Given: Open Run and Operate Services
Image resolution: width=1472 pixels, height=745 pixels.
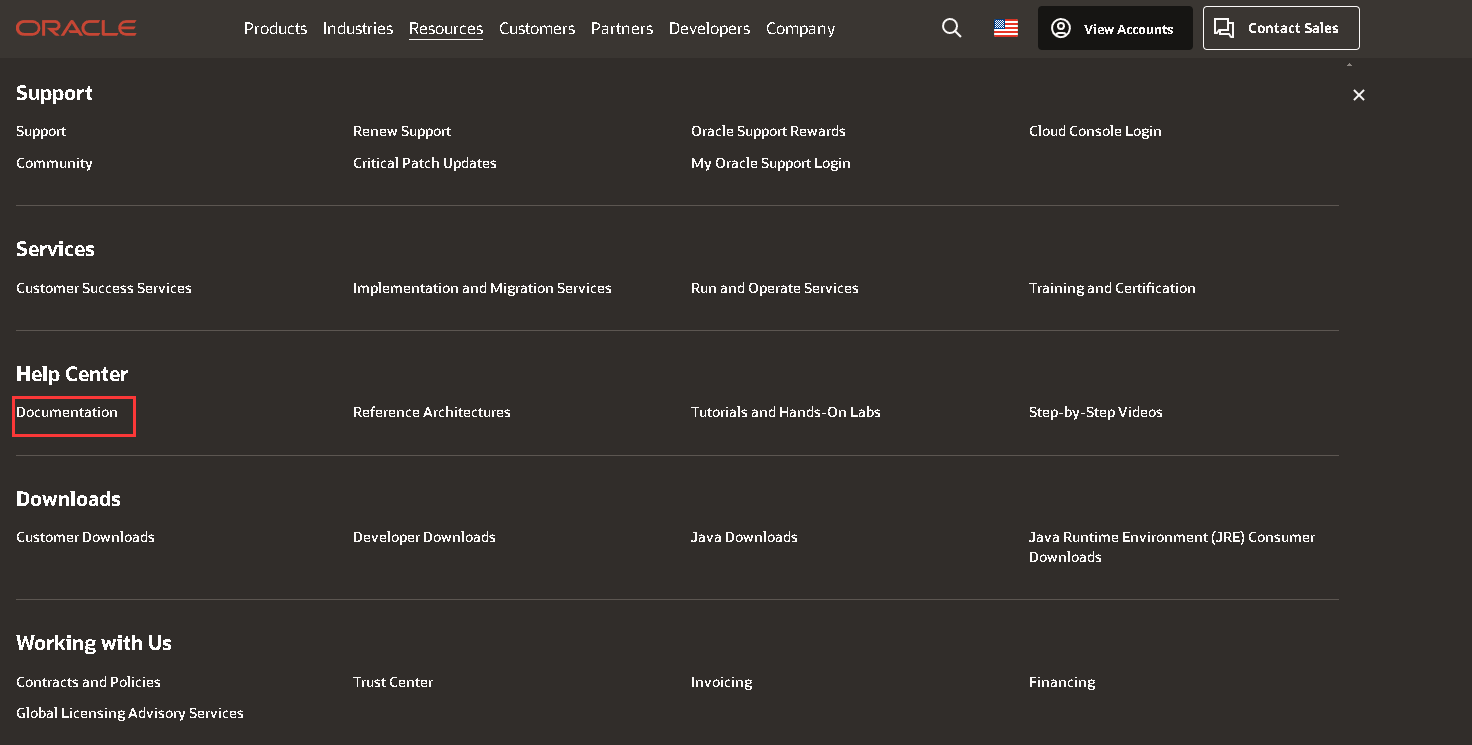Looking at the screenshot, I should pos(775,288).
